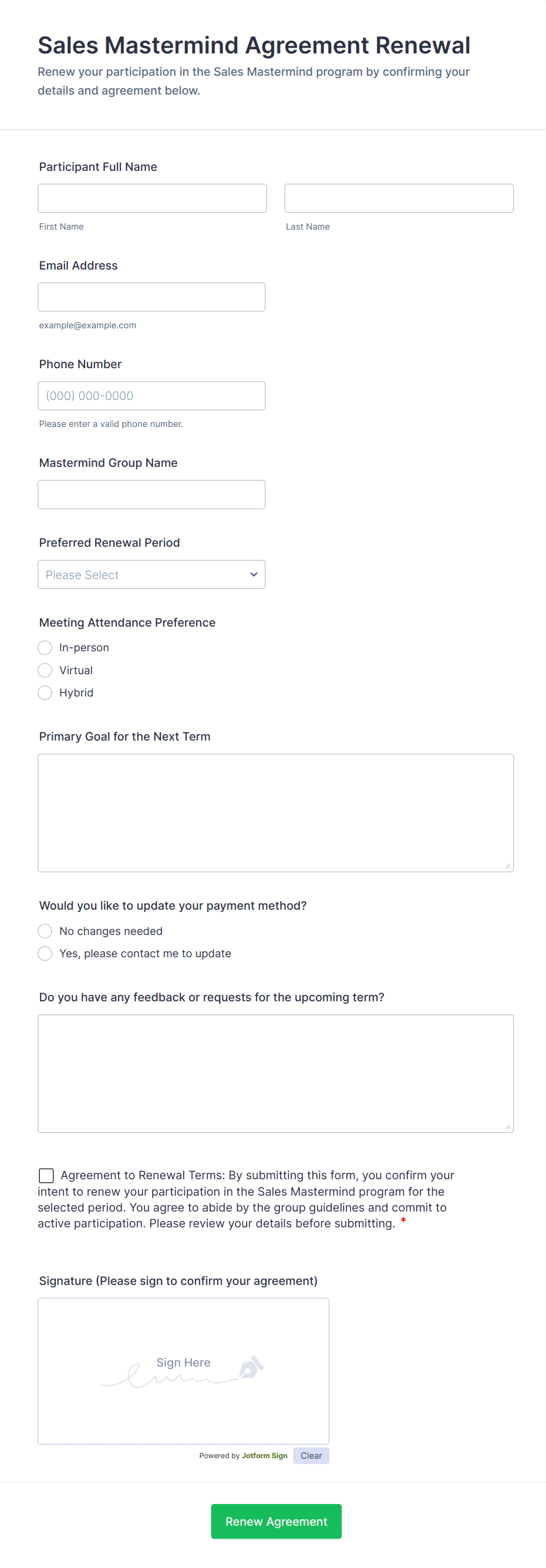Focus the Mastermind Group Name field
This screenshot has height=1568, width=546.
(x=151, y=494)
